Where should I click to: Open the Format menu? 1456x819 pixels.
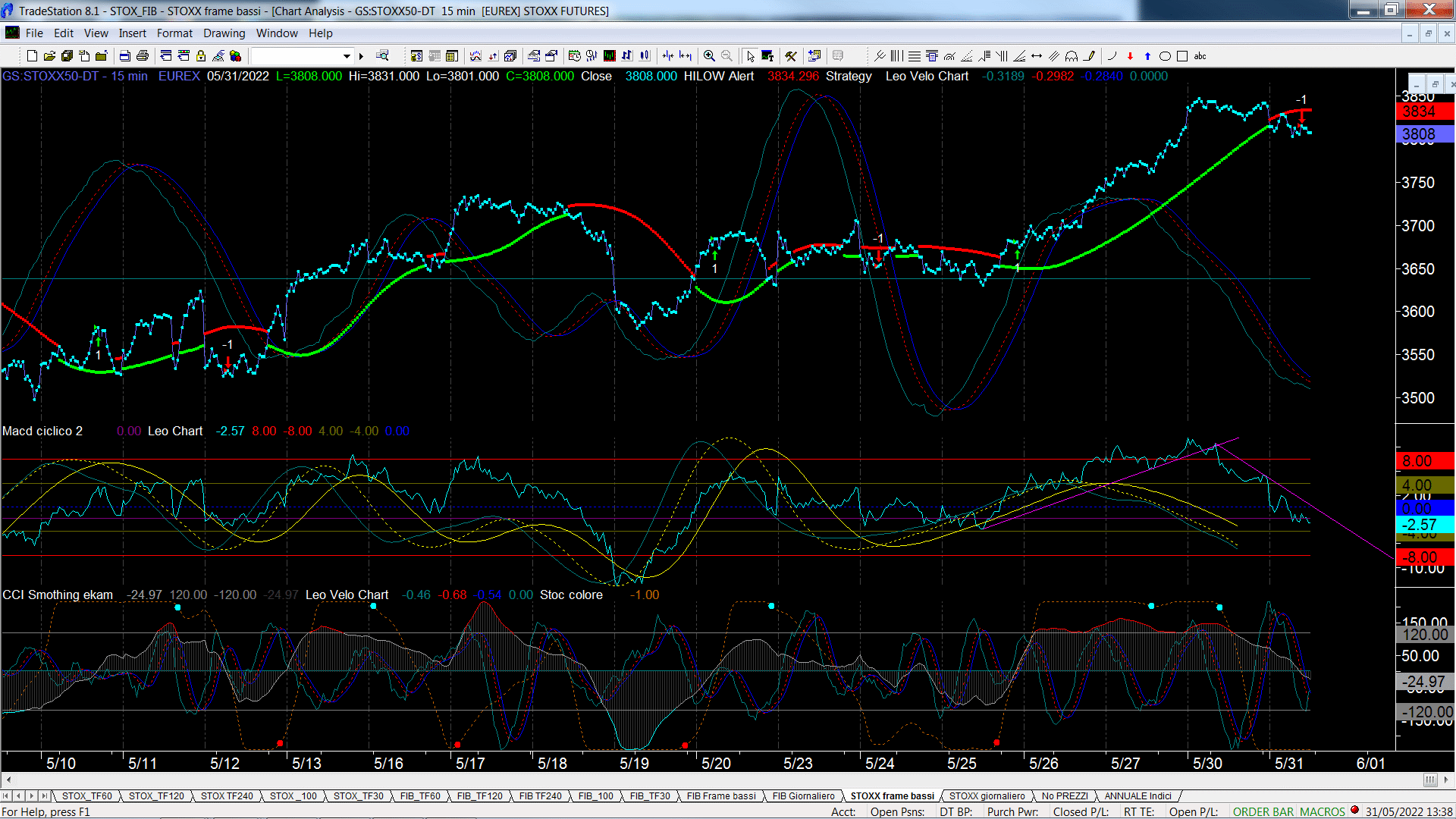[174, 33]
